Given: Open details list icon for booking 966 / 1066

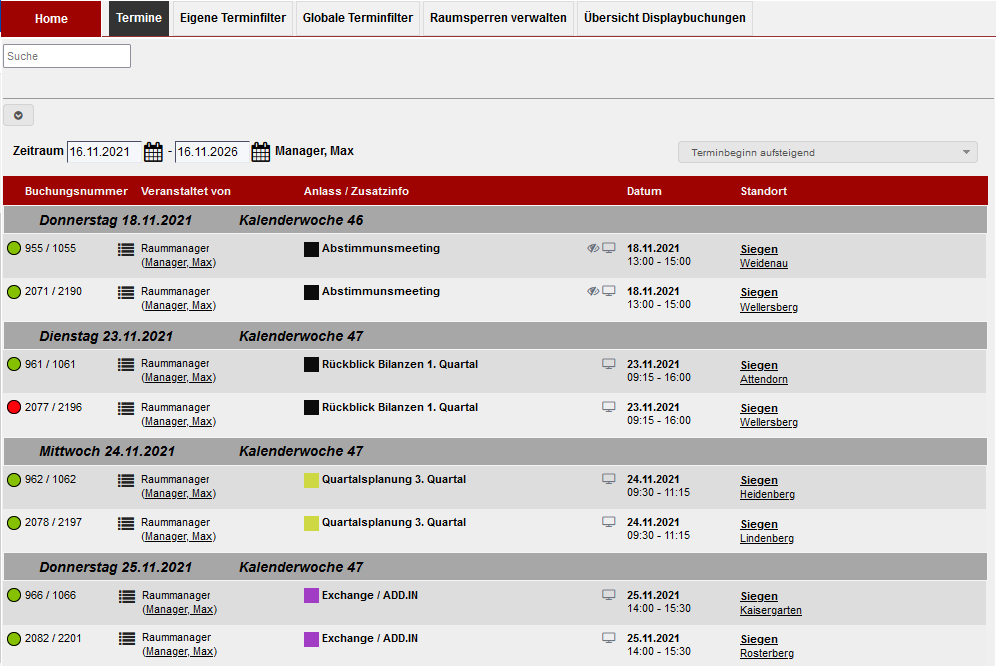Looking at the screenshot, I should [127, 596].
